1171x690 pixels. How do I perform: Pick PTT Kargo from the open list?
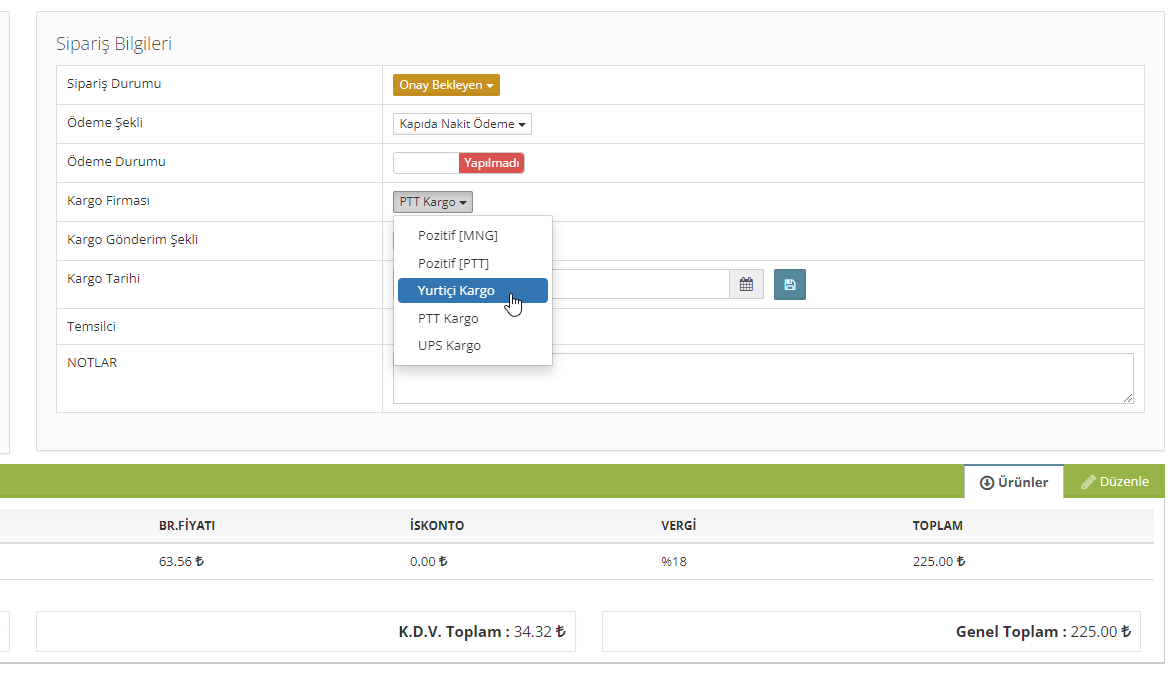448,318
